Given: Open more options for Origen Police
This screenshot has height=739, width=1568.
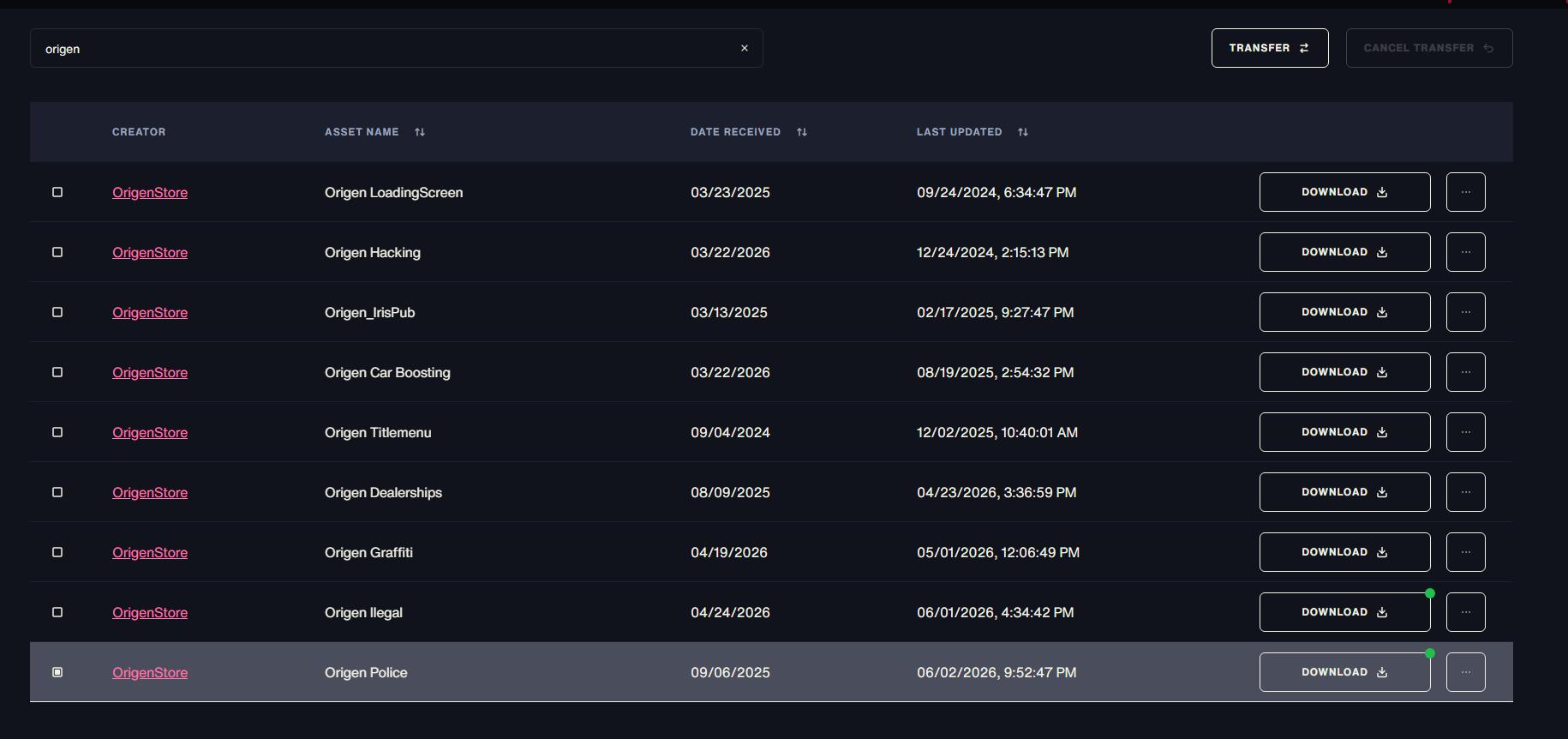Looking at the screenshot, I should click(x=1466, y=672).
